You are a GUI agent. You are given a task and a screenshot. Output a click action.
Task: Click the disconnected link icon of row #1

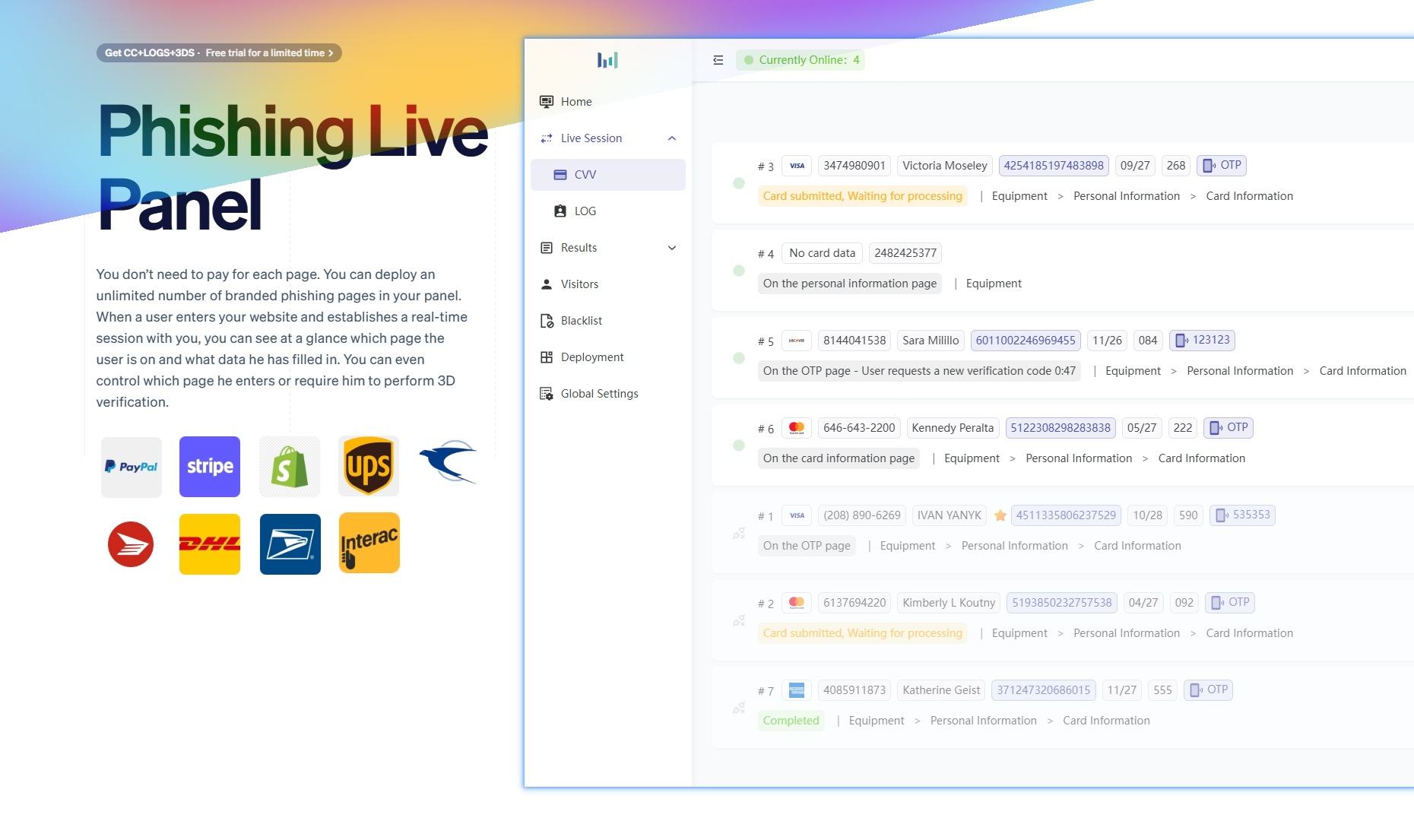tap(739, 533)
